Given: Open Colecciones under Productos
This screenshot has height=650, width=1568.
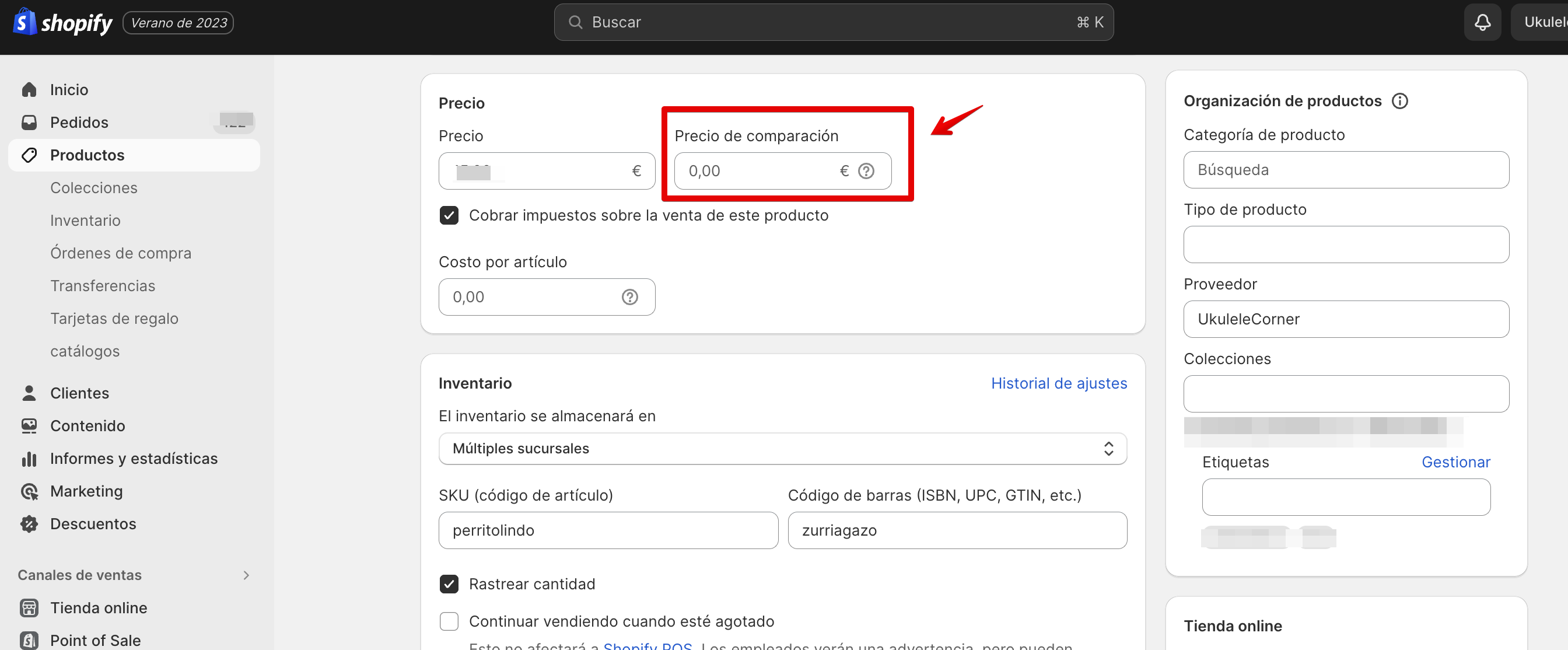Looking at the screenshot, I should pos(94,187).
